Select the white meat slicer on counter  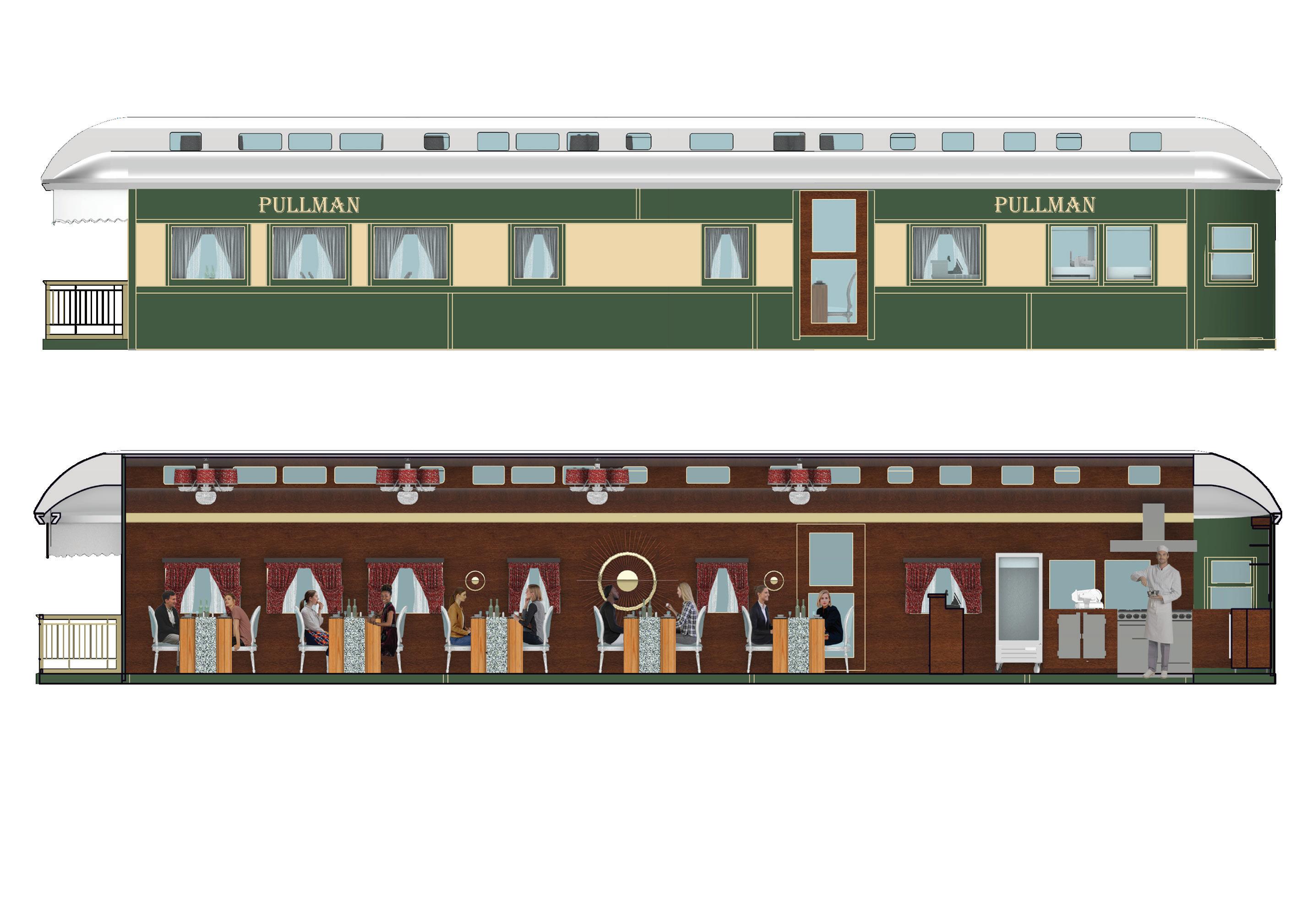click(x=1087, y=598)
